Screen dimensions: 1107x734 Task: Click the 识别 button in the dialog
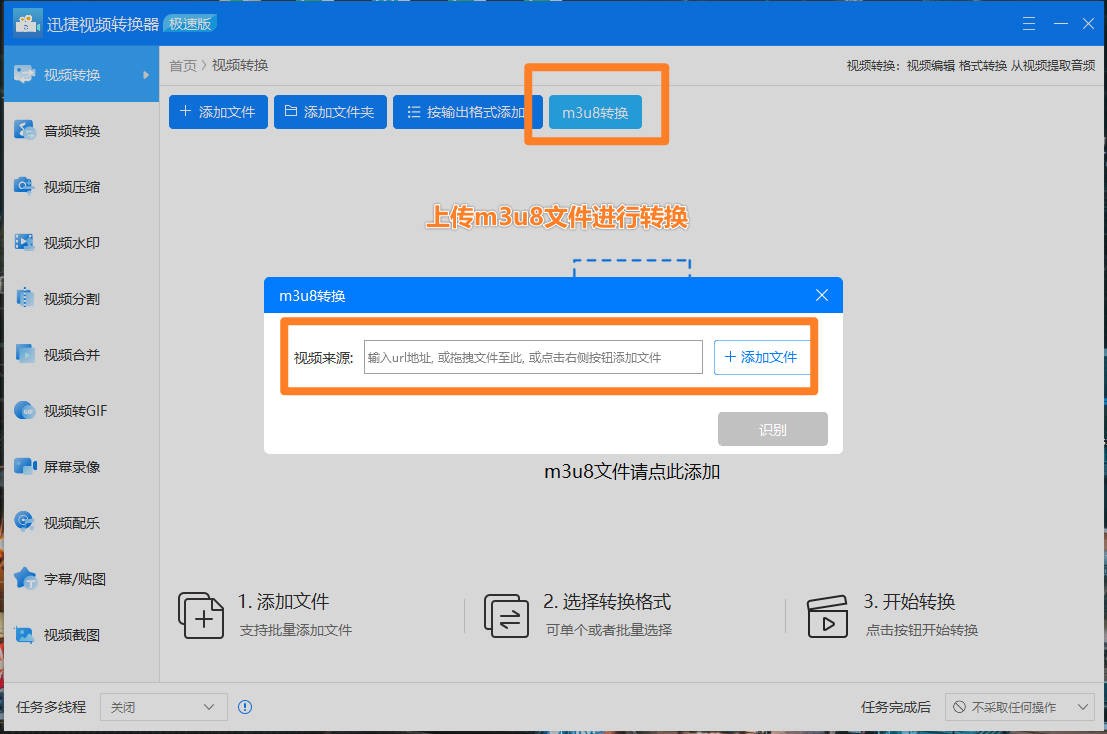(x=774, y=429)
